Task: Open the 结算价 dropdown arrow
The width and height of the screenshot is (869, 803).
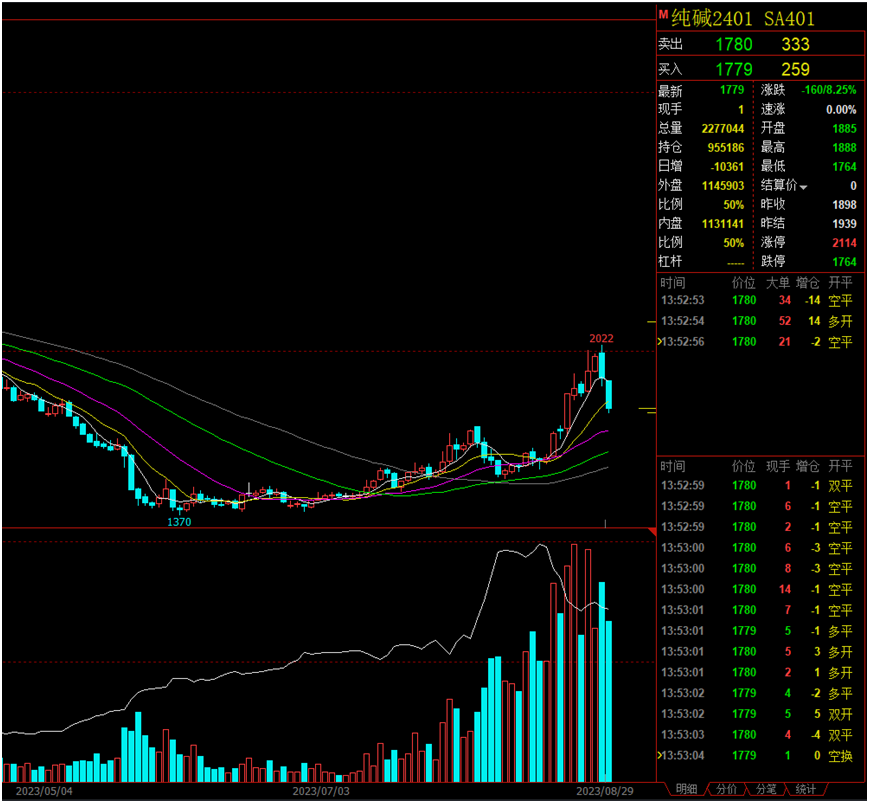Action: pyautogui.click(x=803, y=186)
